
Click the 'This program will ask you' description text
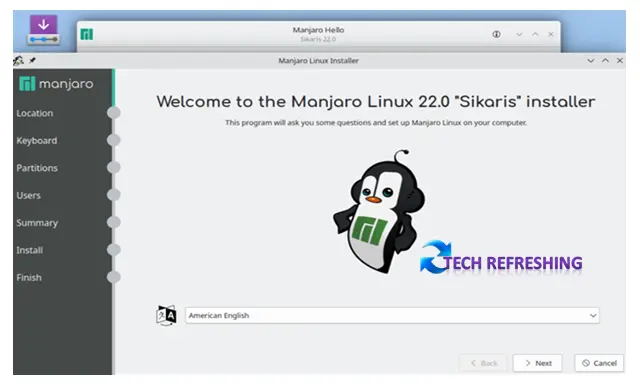coord(376,122)
